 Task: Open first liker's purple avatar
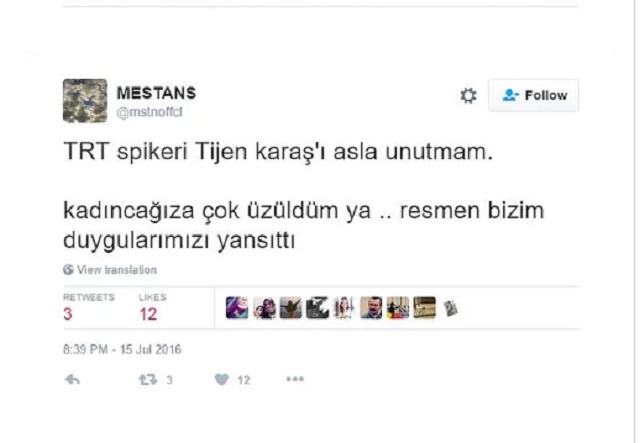pyautogui.click(x=237, y=307)
